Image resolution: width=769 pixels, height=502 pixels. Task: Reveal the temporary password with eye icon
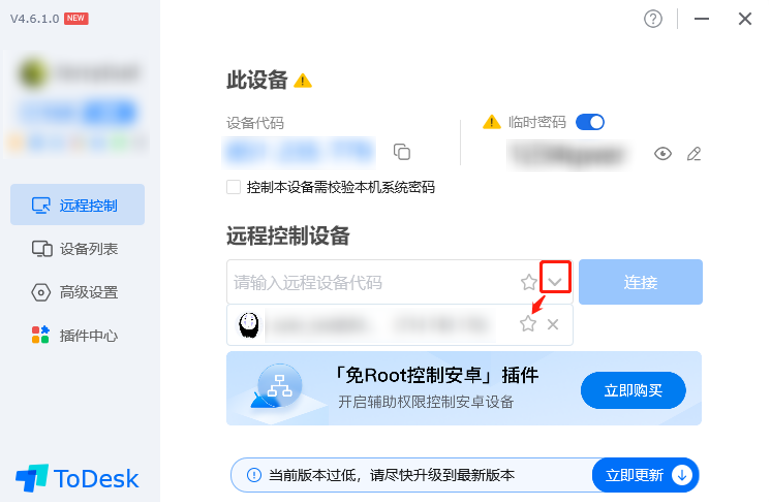pos(663,154)
